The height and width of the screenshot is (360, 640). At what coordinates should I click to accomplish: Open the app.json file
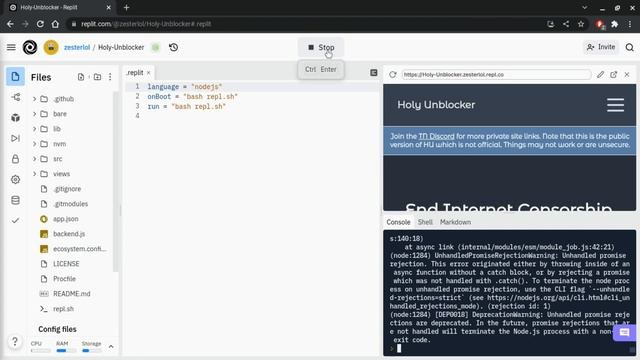click(x=65, y=219)
